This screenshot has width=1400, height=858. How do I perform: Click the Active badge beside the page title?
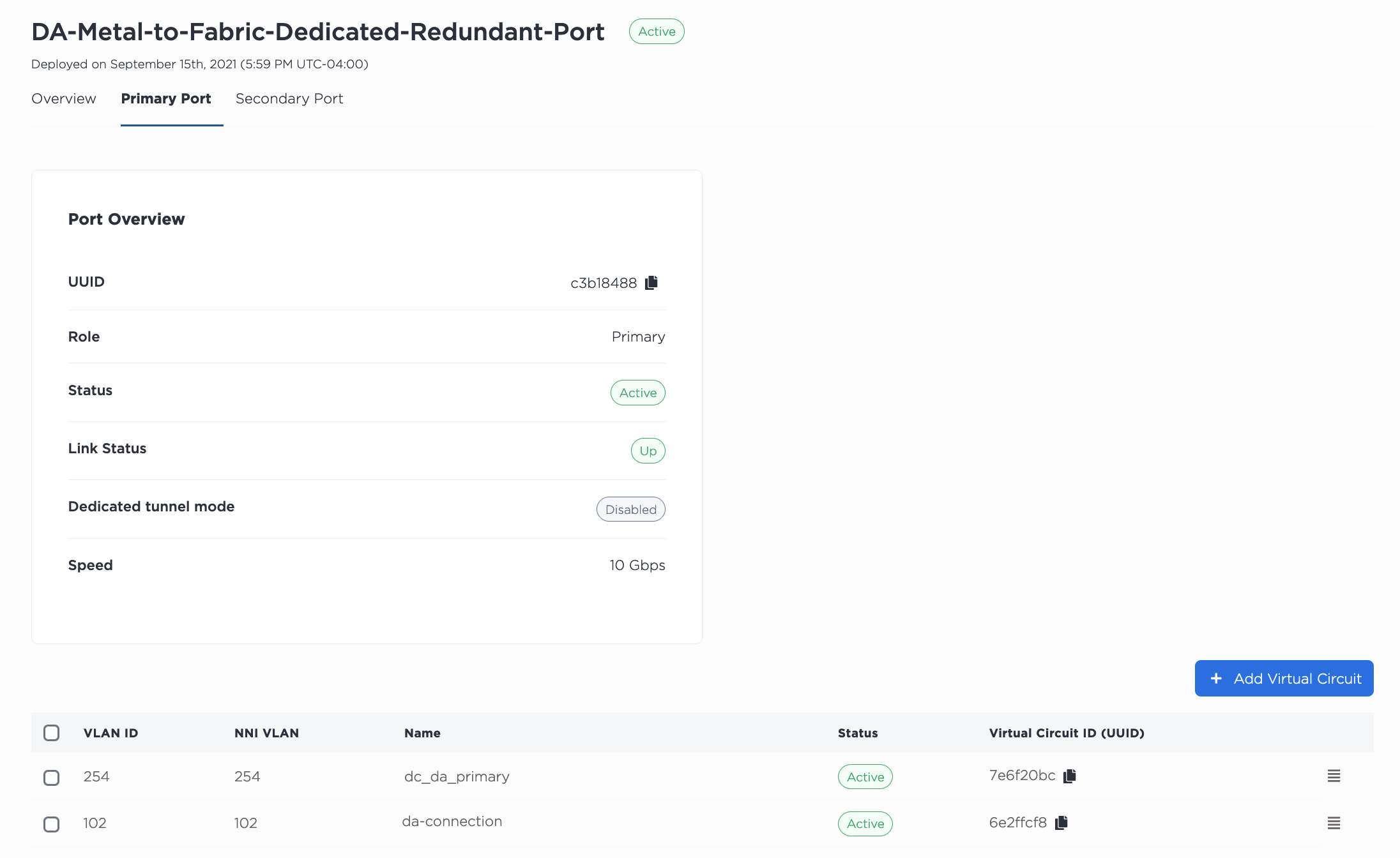(657, 32)
